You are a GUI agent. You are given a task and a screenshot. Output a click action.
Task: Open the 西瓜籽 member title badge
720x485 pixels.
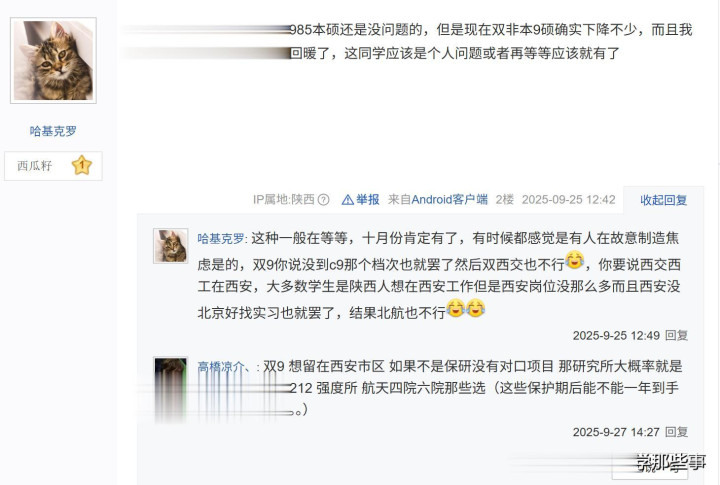click(53, 166)
